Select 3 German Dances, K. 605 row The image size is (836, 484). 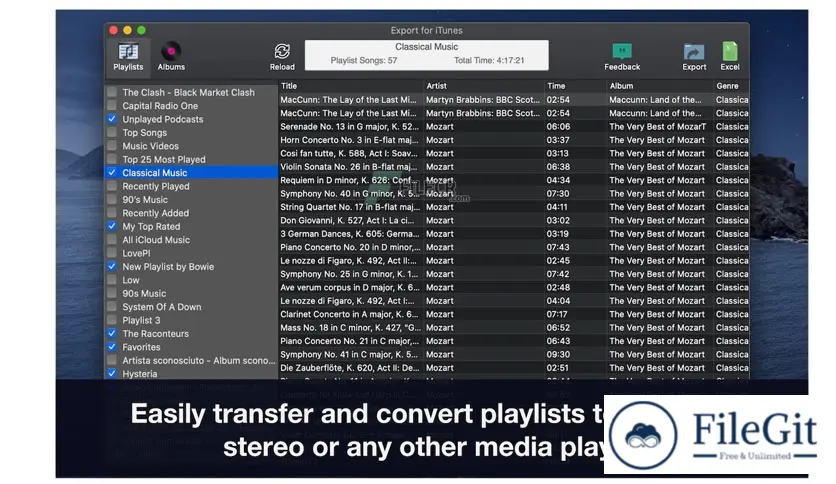(x=513, y=233)
